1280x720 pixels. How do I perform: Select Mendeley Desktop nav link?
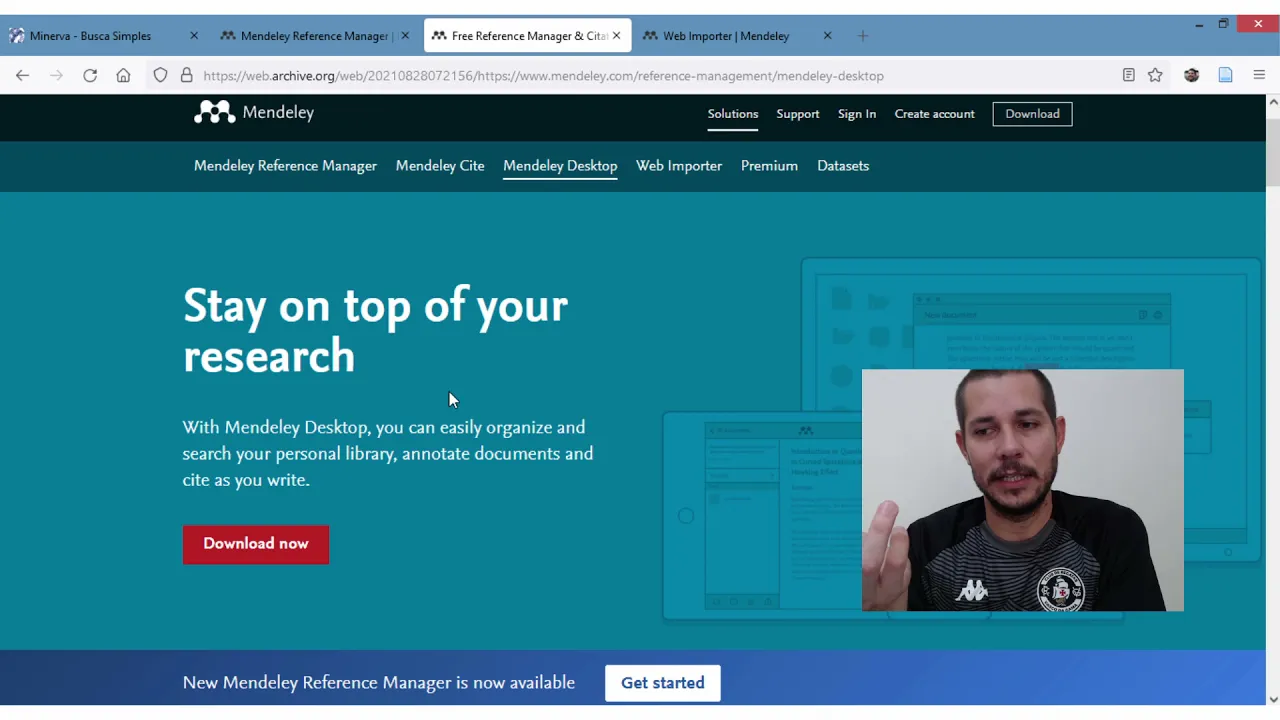[x=560, y=166]
